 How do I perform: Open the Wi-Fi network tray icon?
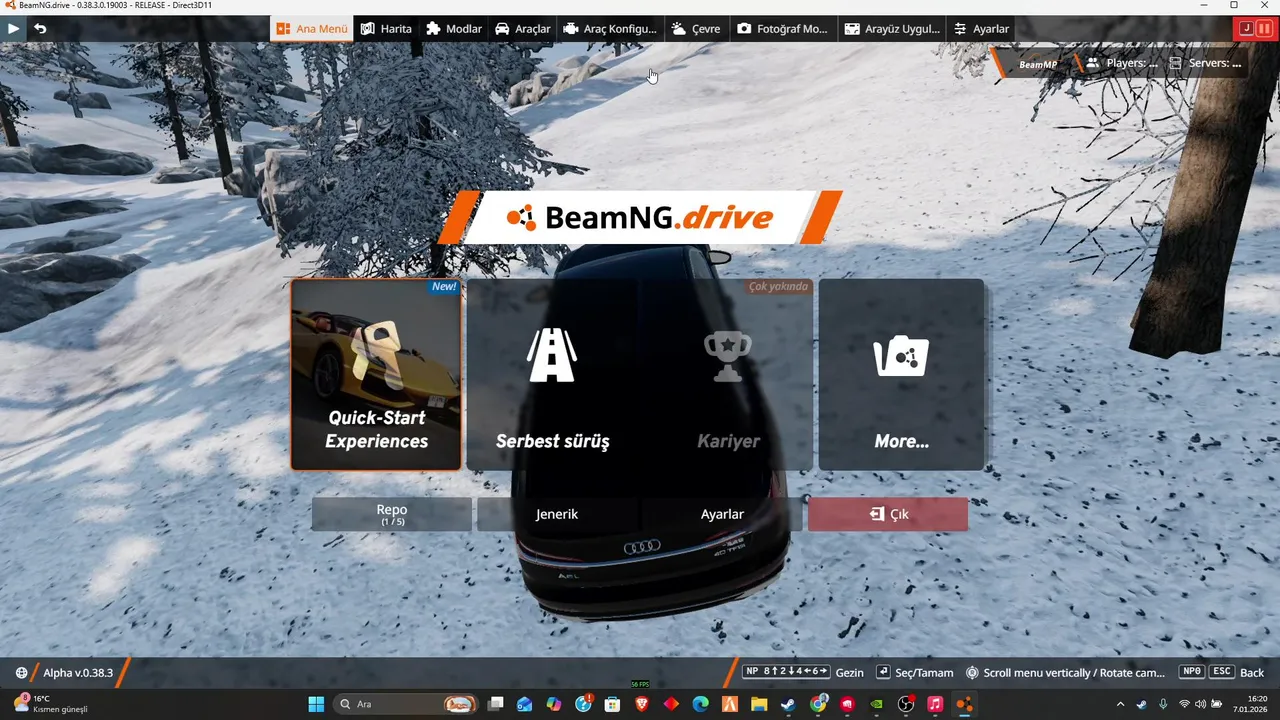pyautogui.click(x=1185, y=704)
